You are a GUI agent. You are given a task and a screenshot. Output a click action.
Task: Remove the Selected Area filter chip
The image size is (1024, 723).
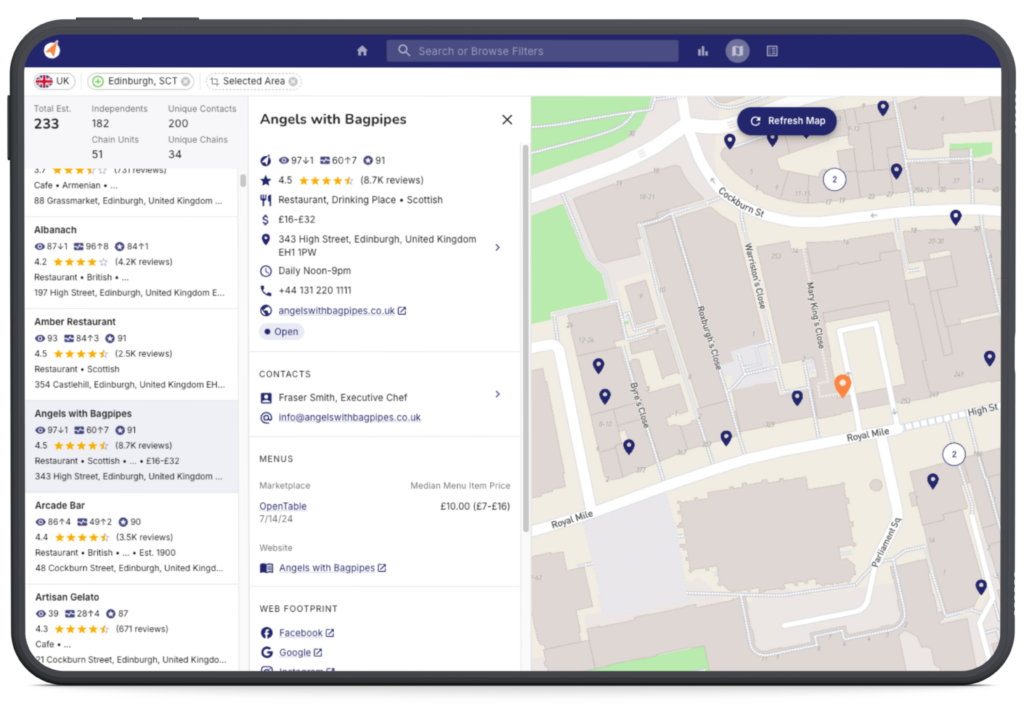(x=294, y=82)
